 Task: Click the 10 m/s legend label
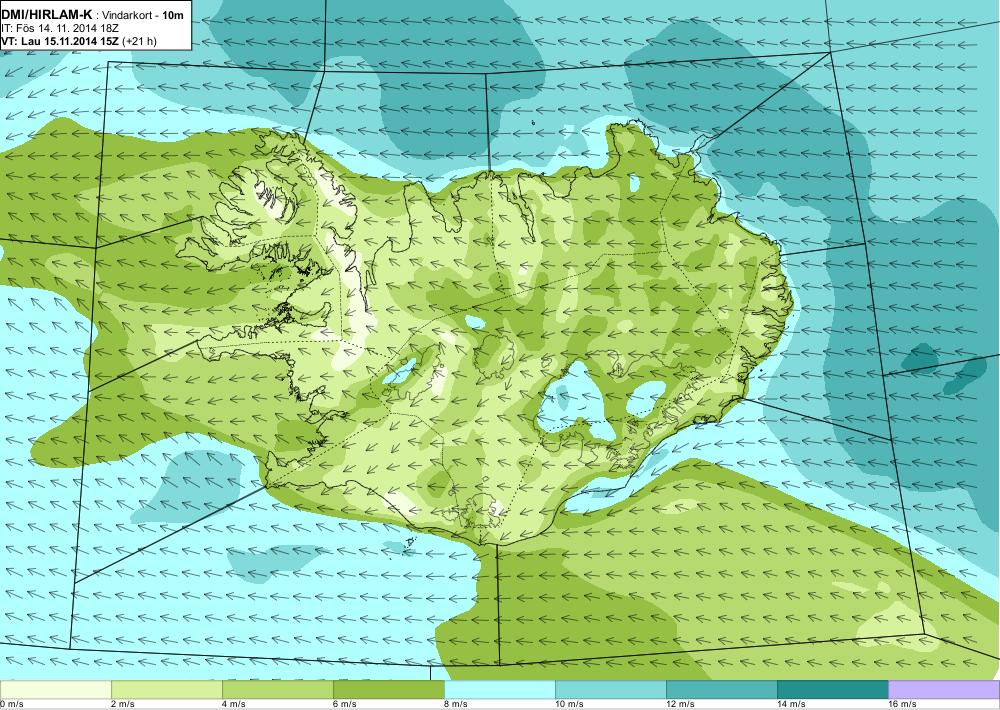point(570,704)
